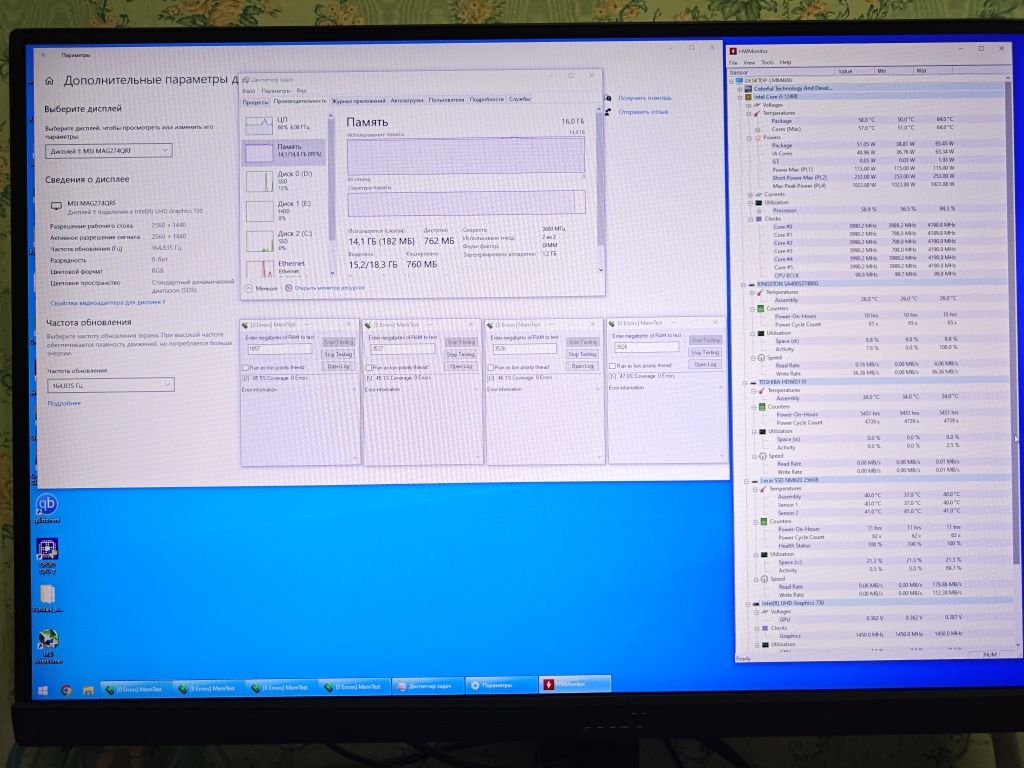Click the DESKTOP computer icon in HWMonitor

(x=739, y=80)
